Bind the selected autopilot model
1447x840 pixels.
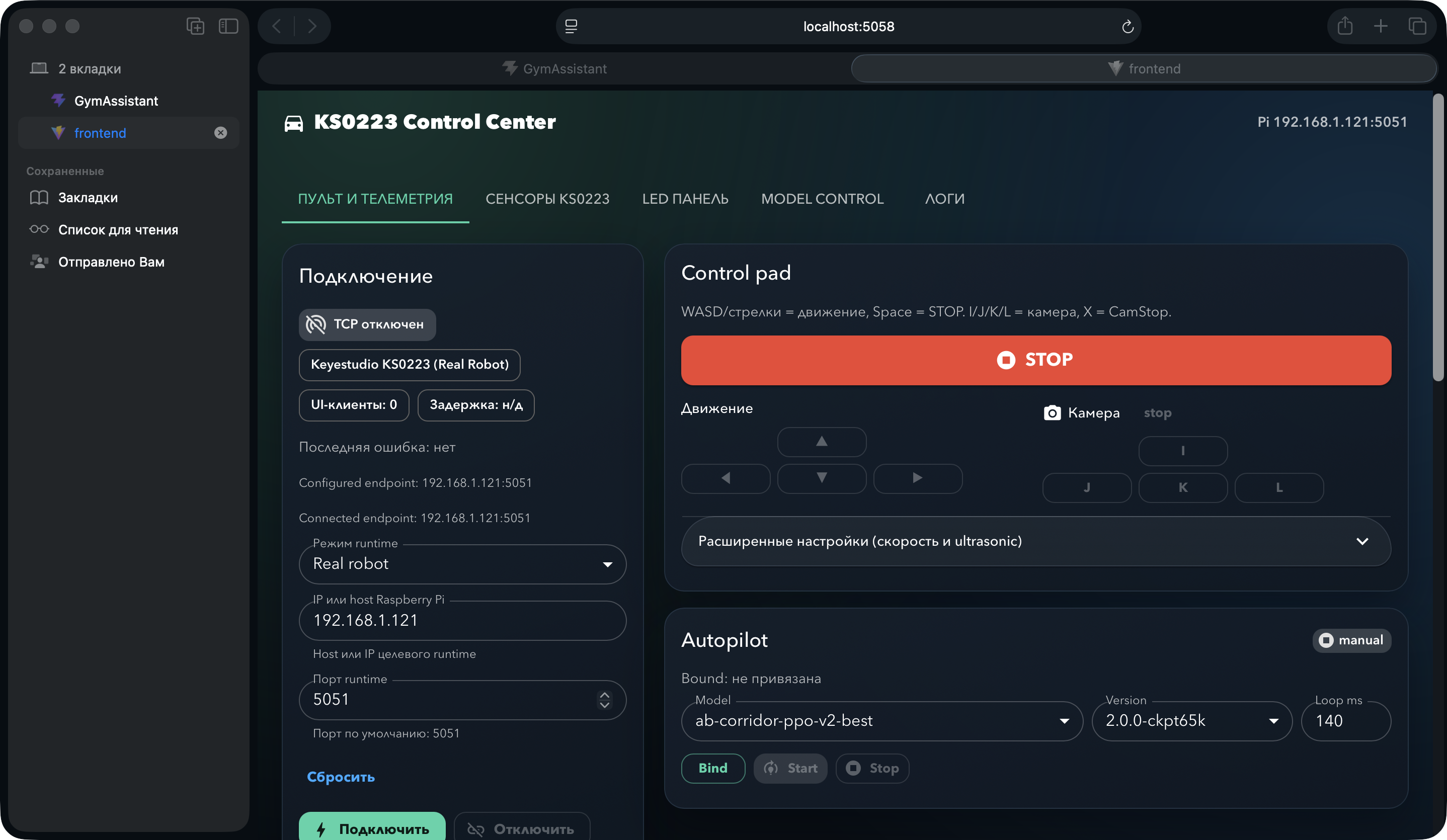click(712, 768)
